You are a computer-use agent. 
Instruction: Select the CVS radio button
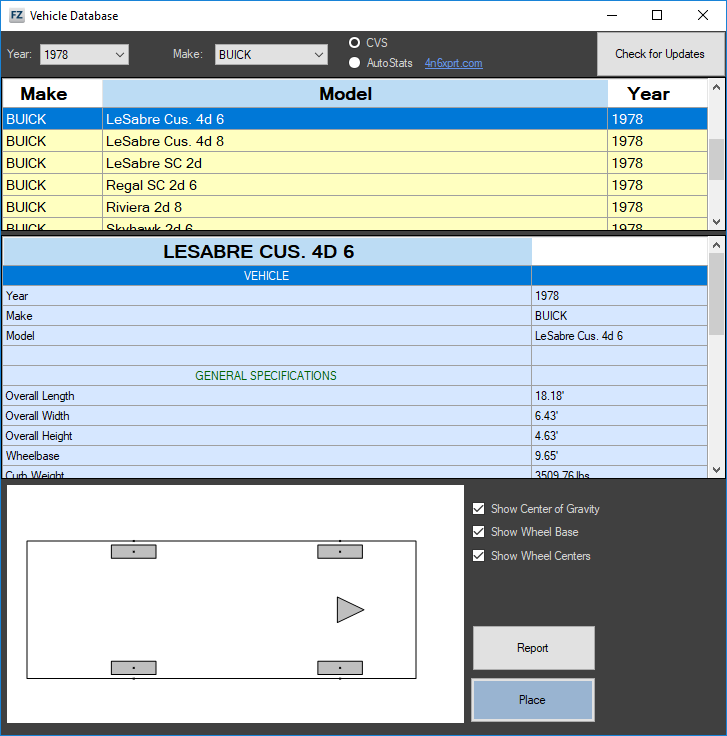[354, 43]
